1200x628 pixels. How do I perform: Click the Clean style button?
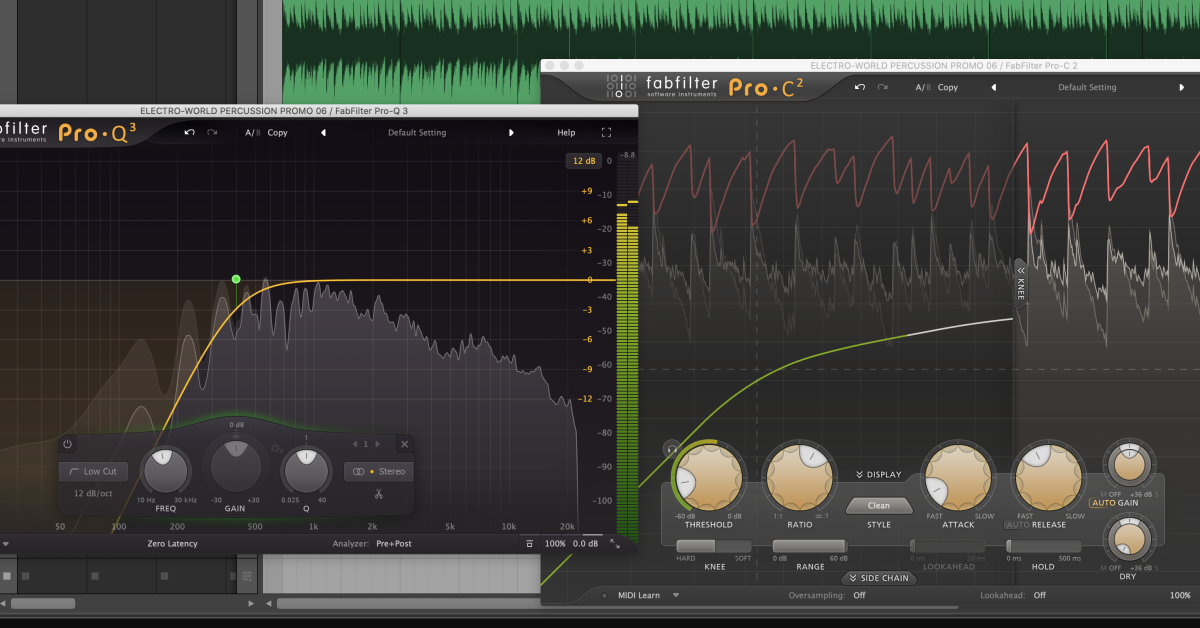click(x=878, y=506)
